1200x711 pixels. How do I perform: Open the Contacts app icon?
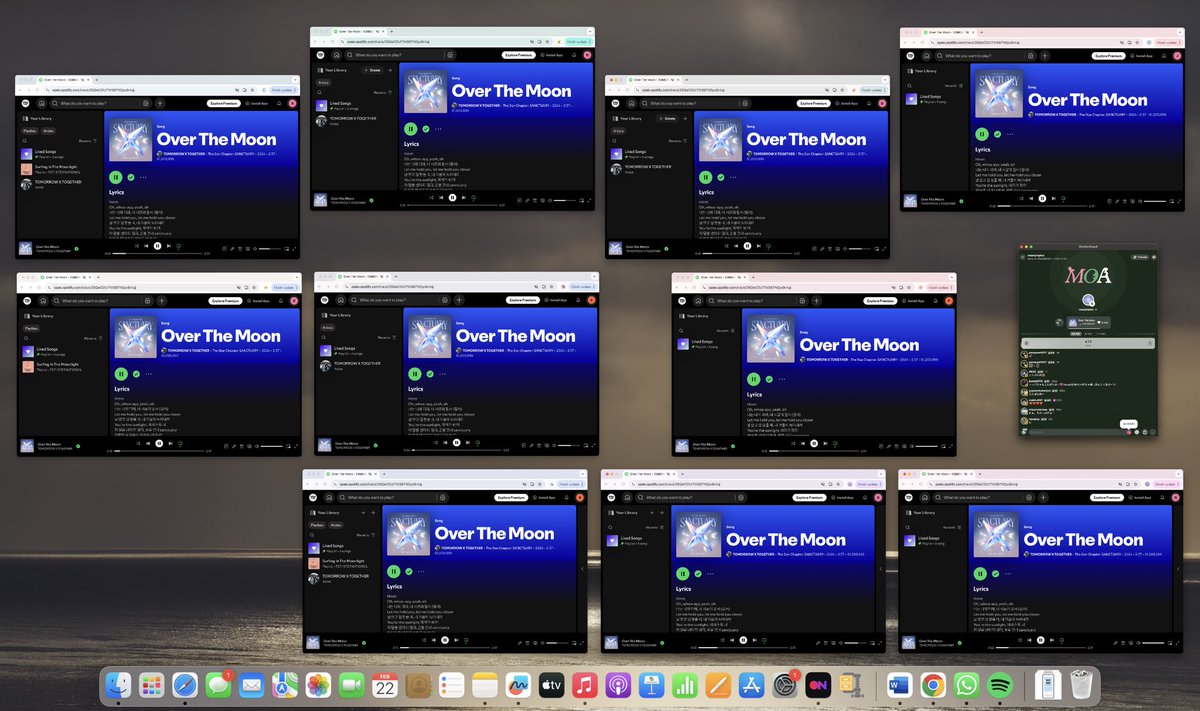pos(418,685)
